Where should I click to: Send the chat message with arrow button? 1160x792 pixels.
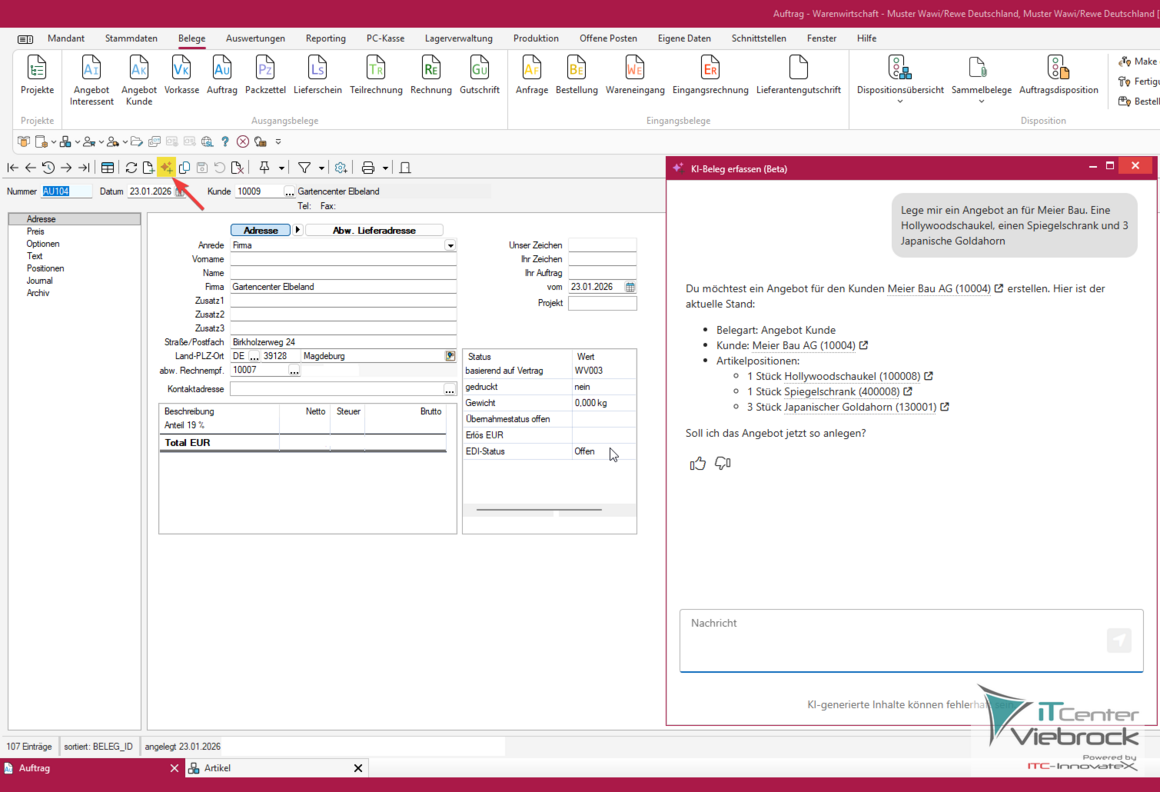[x=1119, y=640]
